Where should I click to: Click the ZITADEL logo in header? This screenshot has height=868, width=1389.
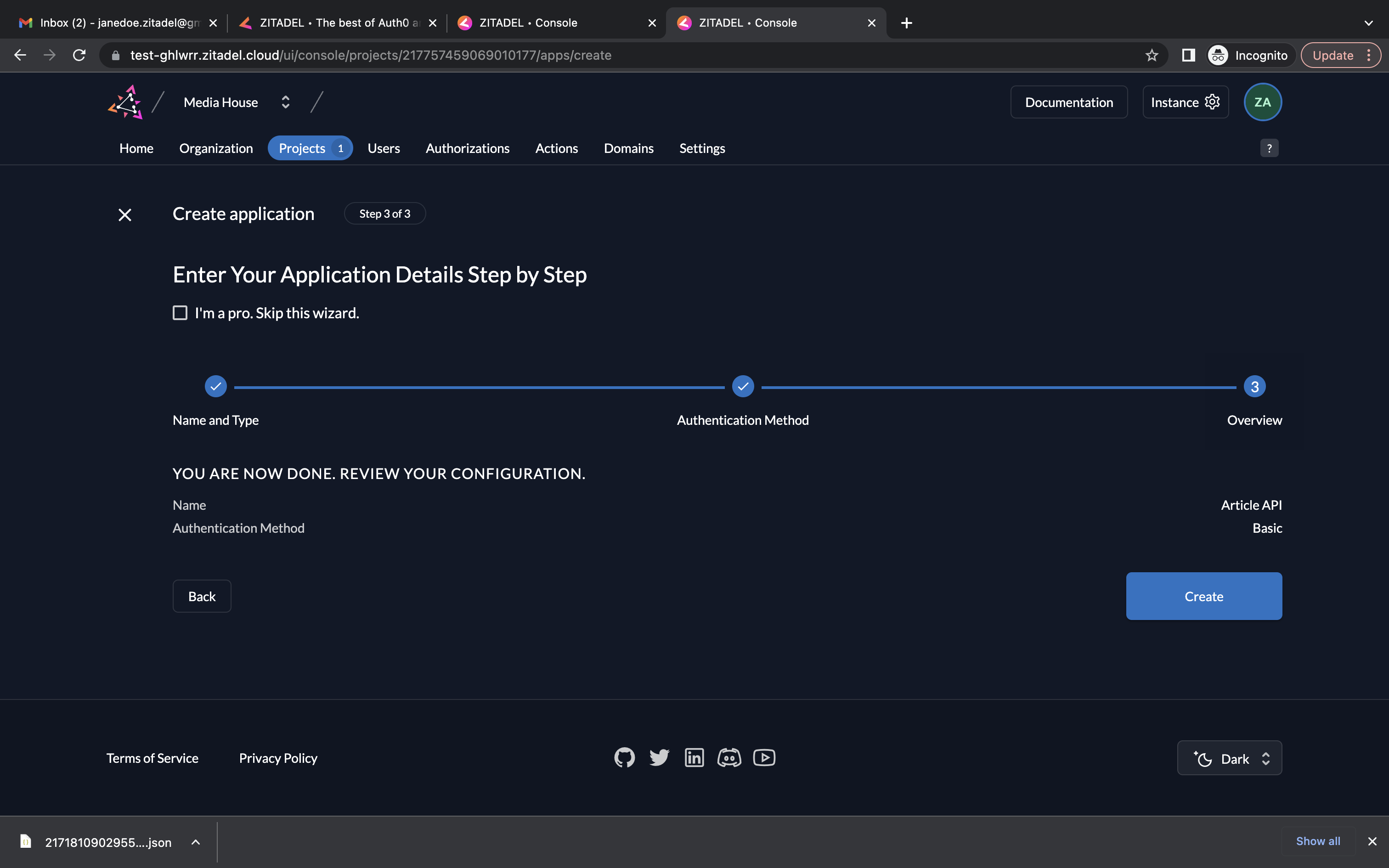point(125,102)
